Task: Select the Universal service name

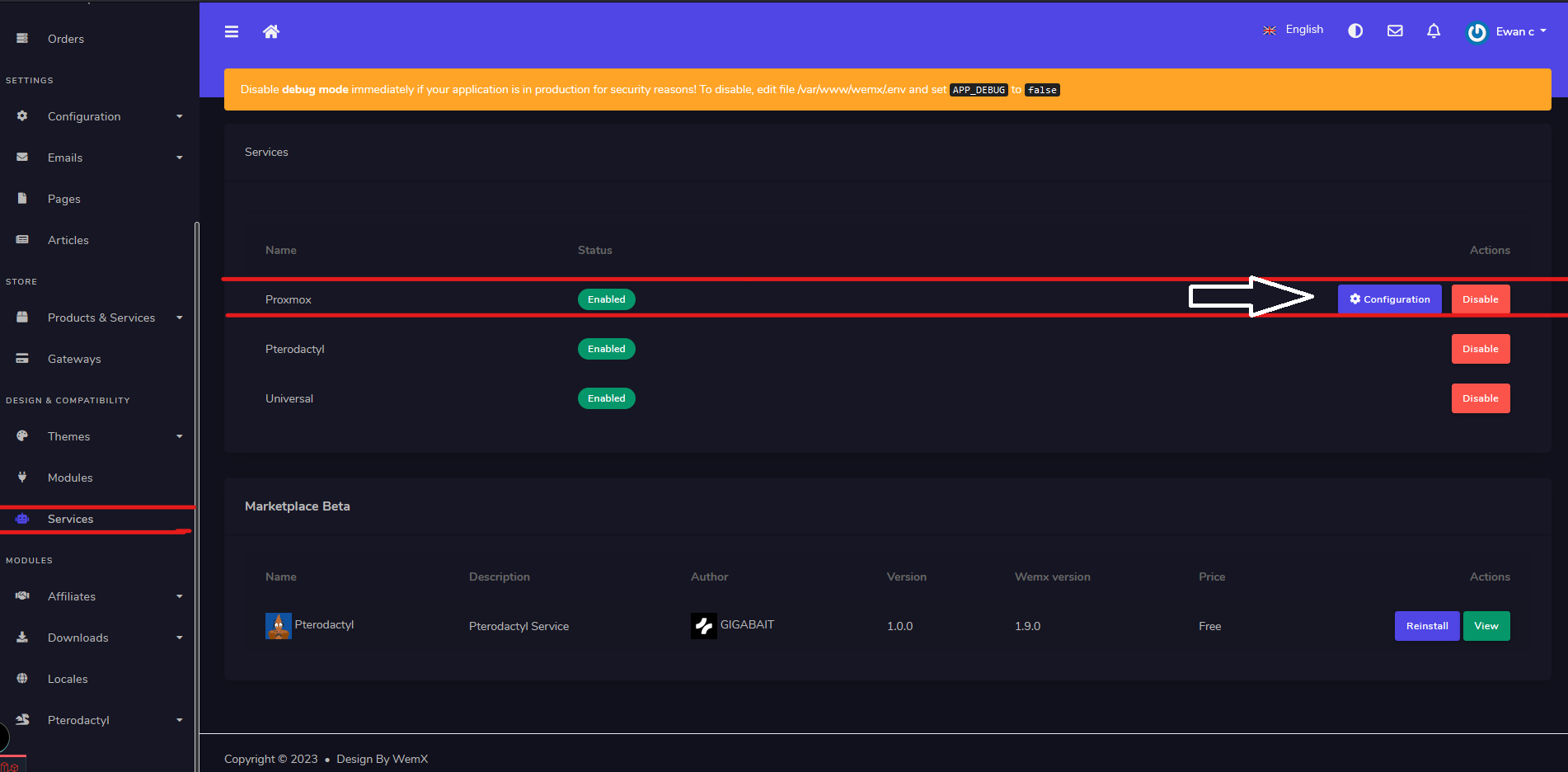Action: (289, 398)
